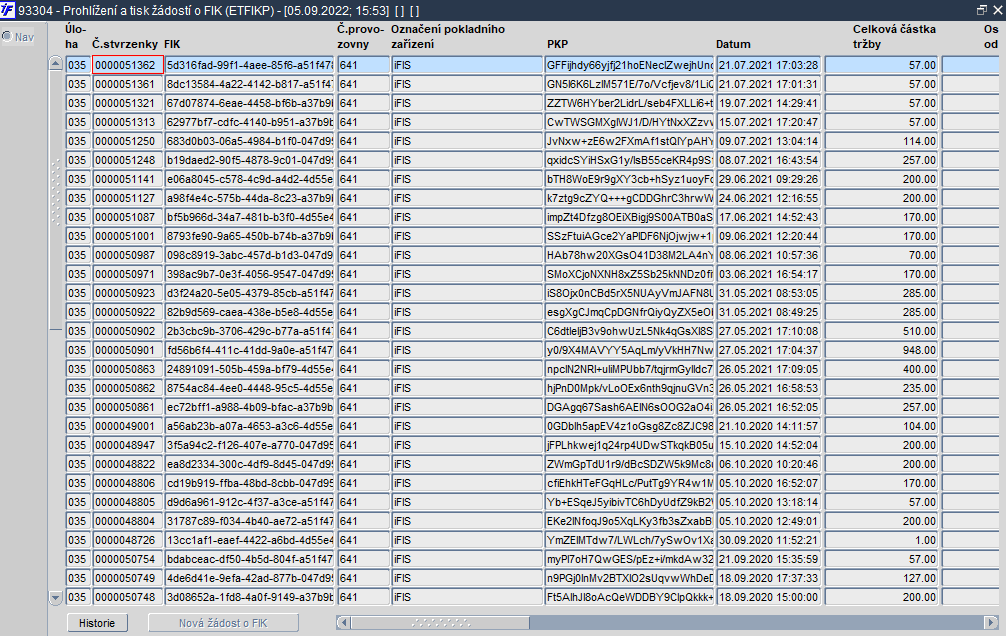Click total amount cell 1.00
1006x636 pixels.
click(882, 540)
